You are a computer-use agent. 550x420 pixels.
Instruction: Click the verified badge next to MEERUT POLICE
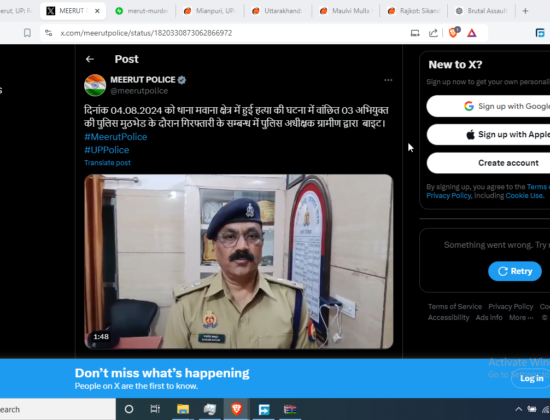point(182,80)
